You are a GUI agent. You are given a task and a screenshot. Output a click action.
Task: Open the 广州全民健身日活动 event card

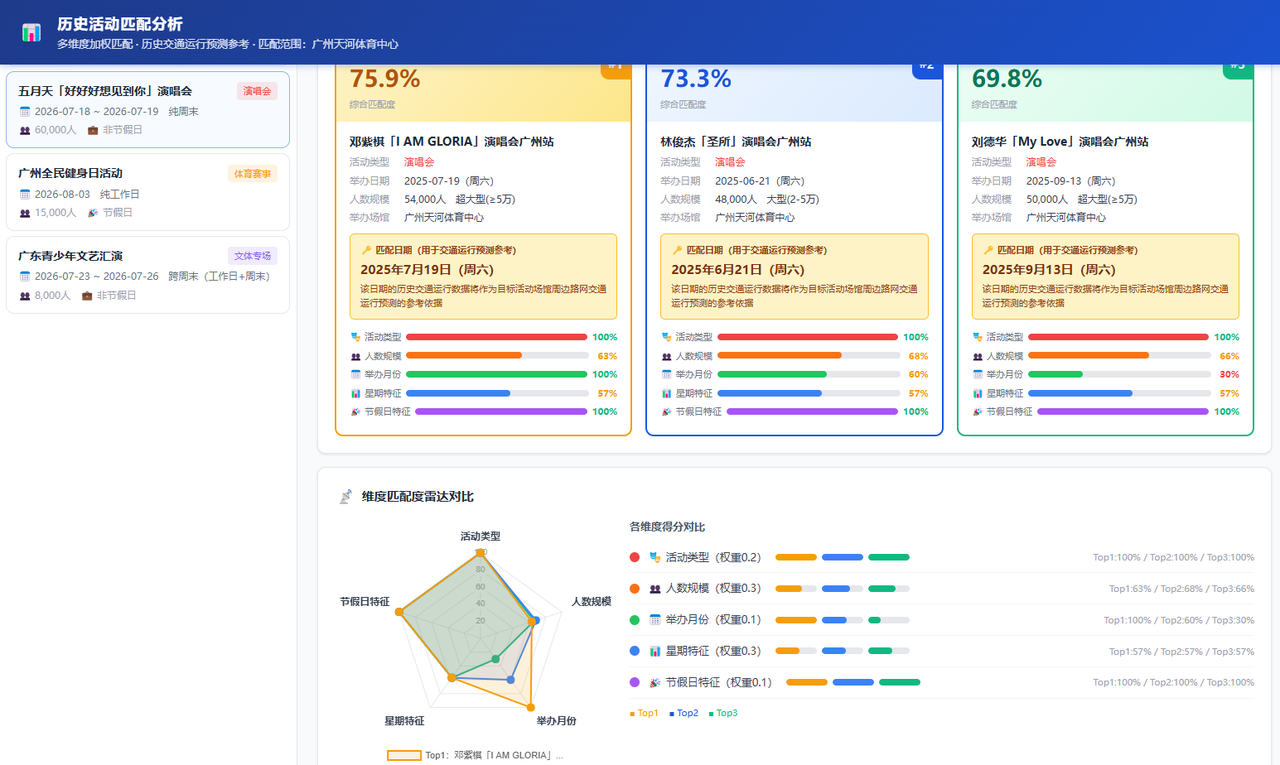(x=148, y=192)
